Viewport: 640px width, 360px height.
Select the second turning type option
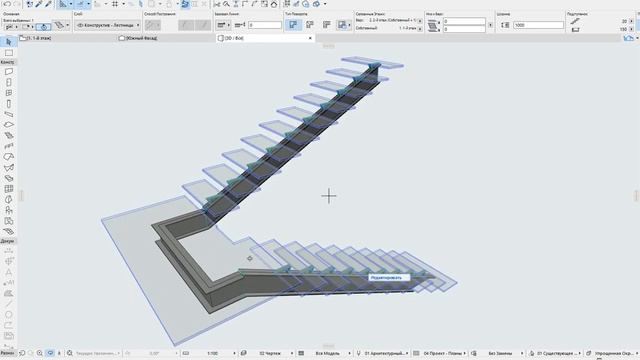point(310,25)
